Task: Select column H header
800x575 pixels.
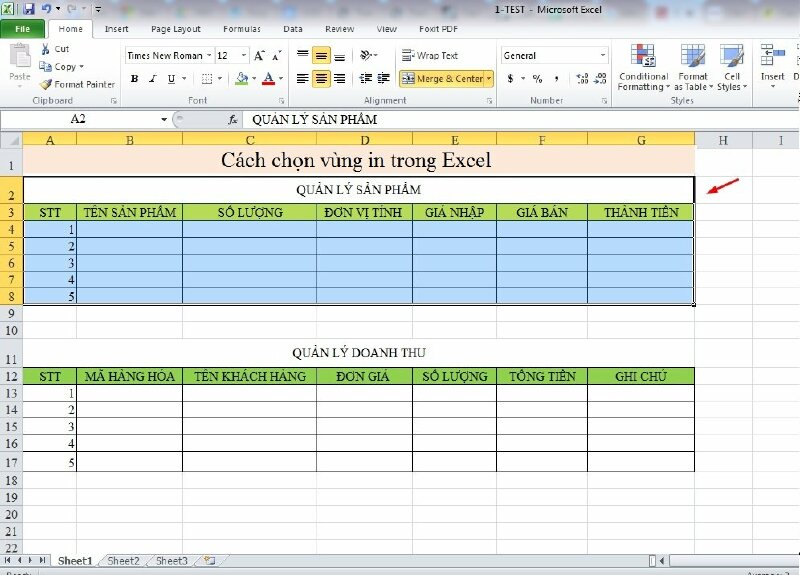Action: (723, 140)
